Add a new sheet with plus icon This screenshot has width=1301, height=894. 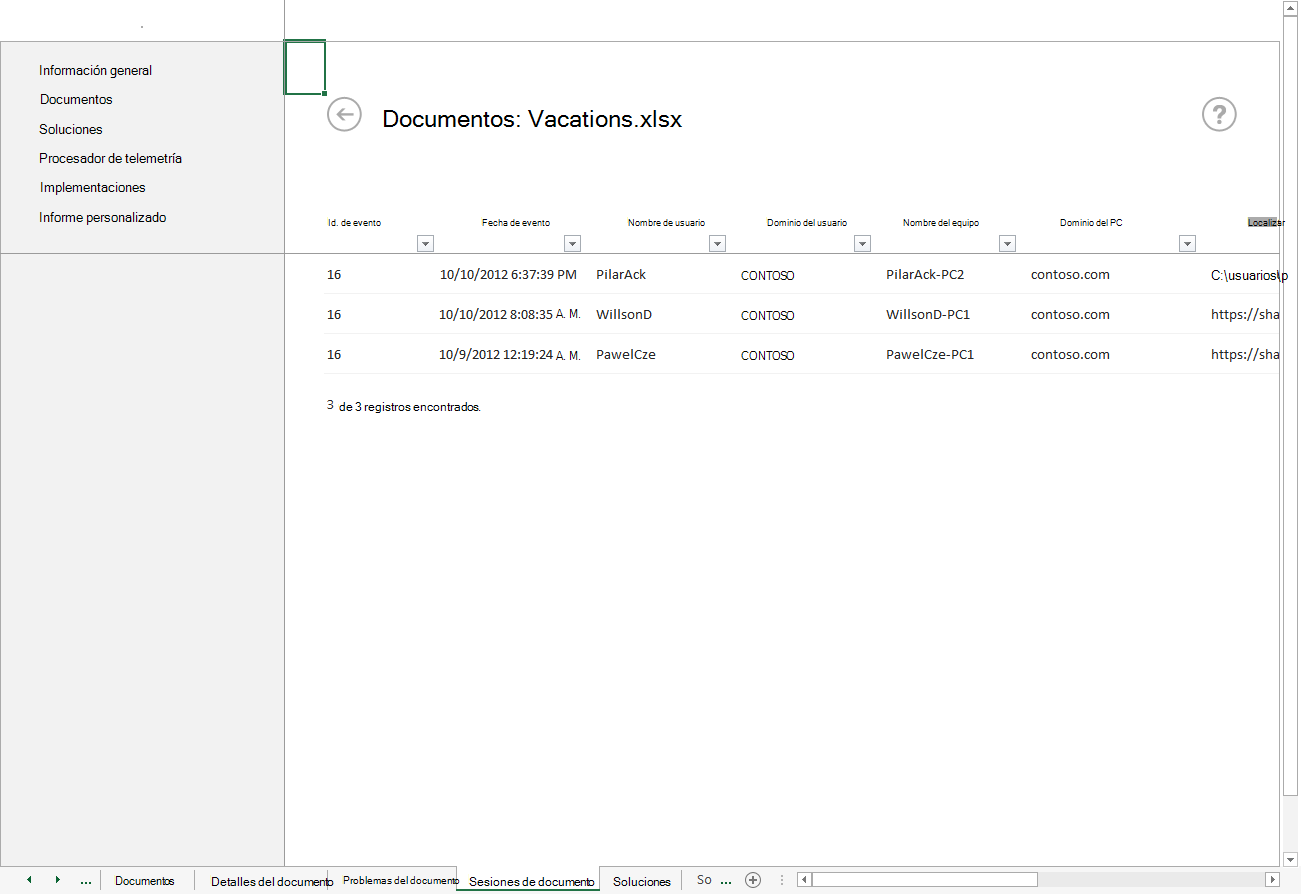point(753,880)
